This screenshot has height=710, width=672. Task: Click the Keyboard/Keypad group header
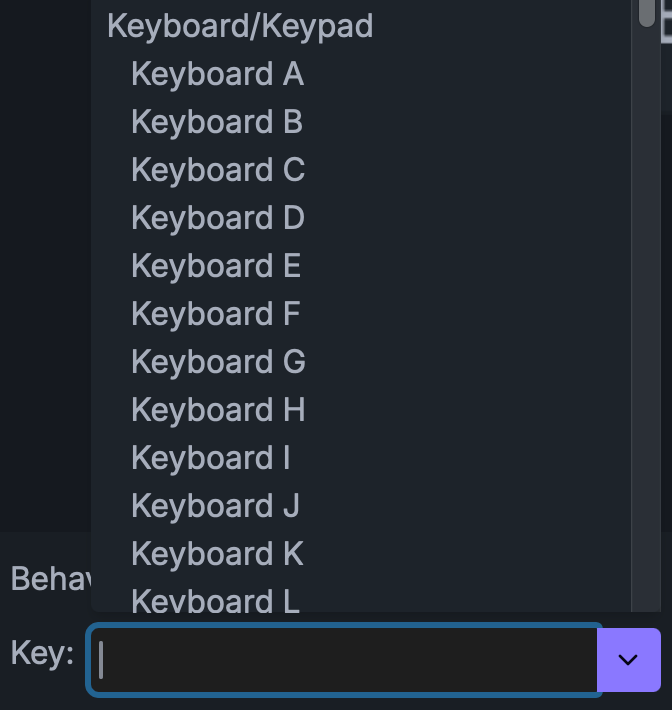click(x=240, y=26)
